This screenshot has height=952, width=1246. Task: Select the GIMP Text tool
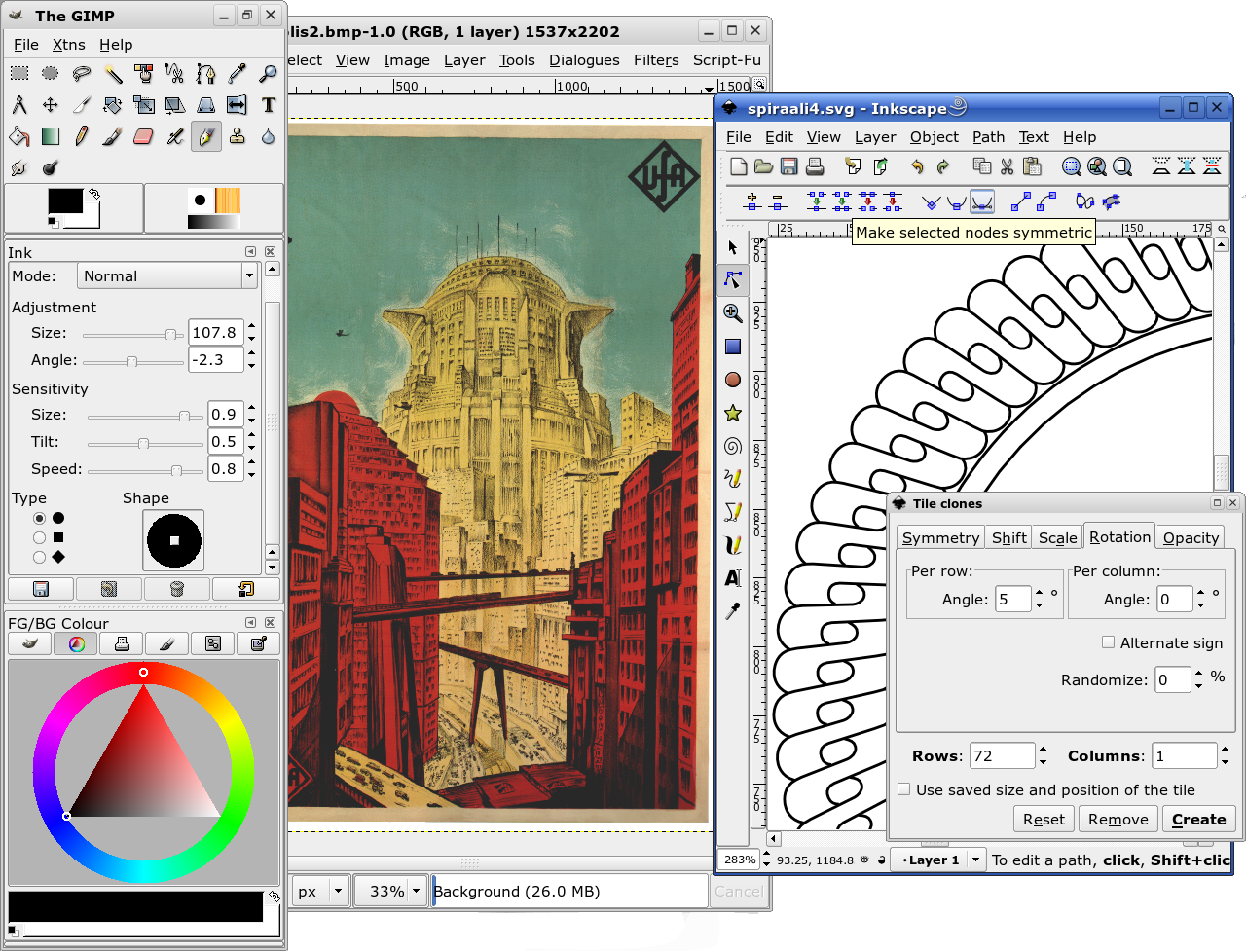(x=269, y=104)
